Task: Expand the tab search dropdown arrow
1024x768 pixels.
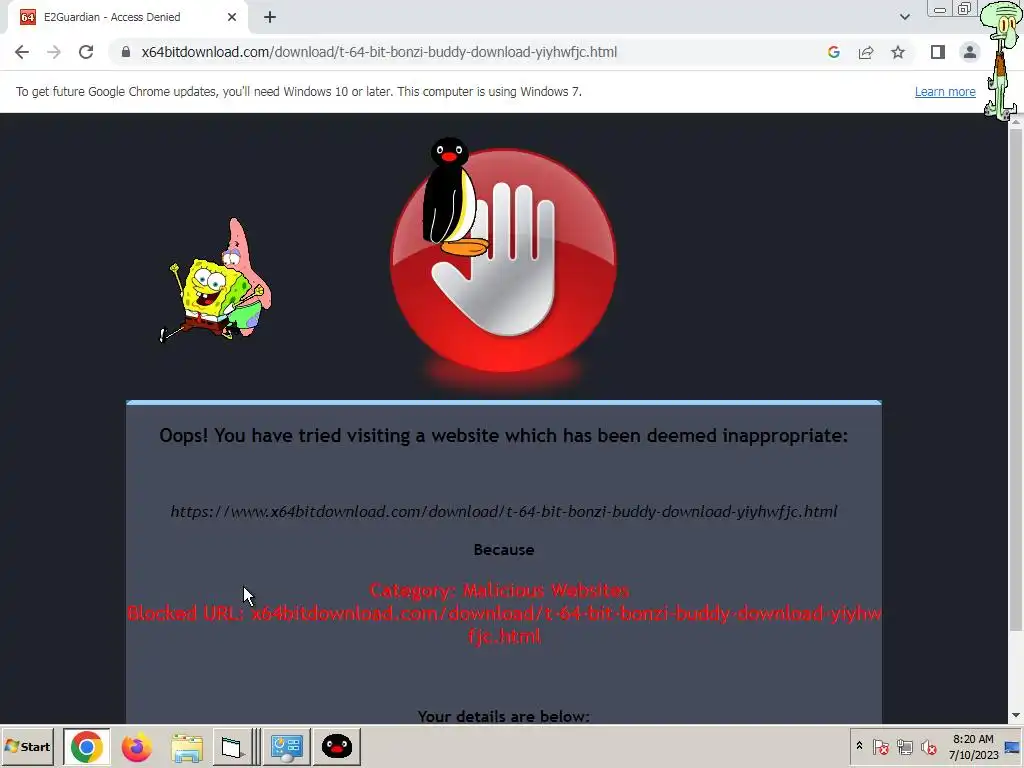Action: pyautogui.click(x=904, y=17)
